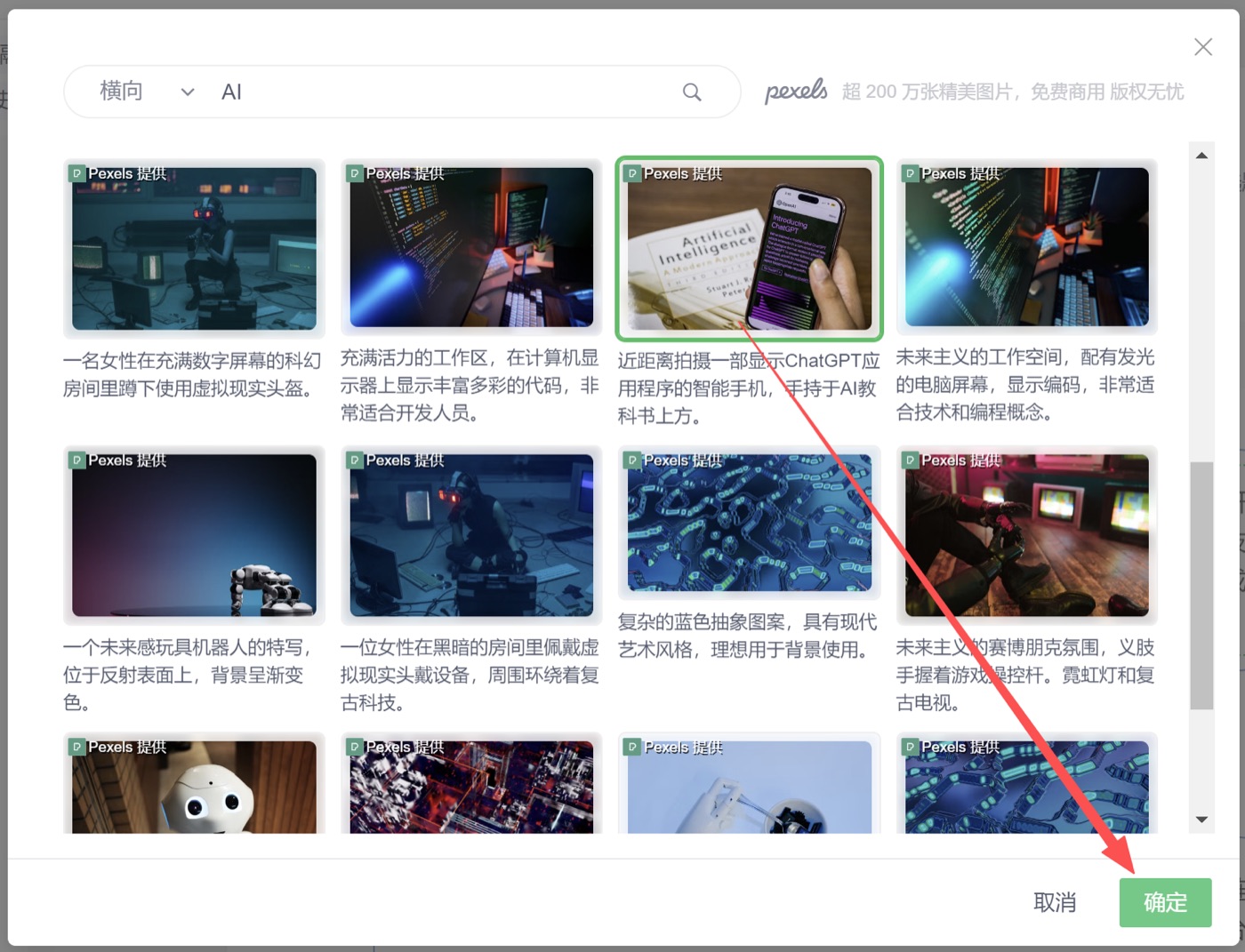
Task: Click Pexels 提供 badge on vibrant workspace photo
Action: point(397,173)
